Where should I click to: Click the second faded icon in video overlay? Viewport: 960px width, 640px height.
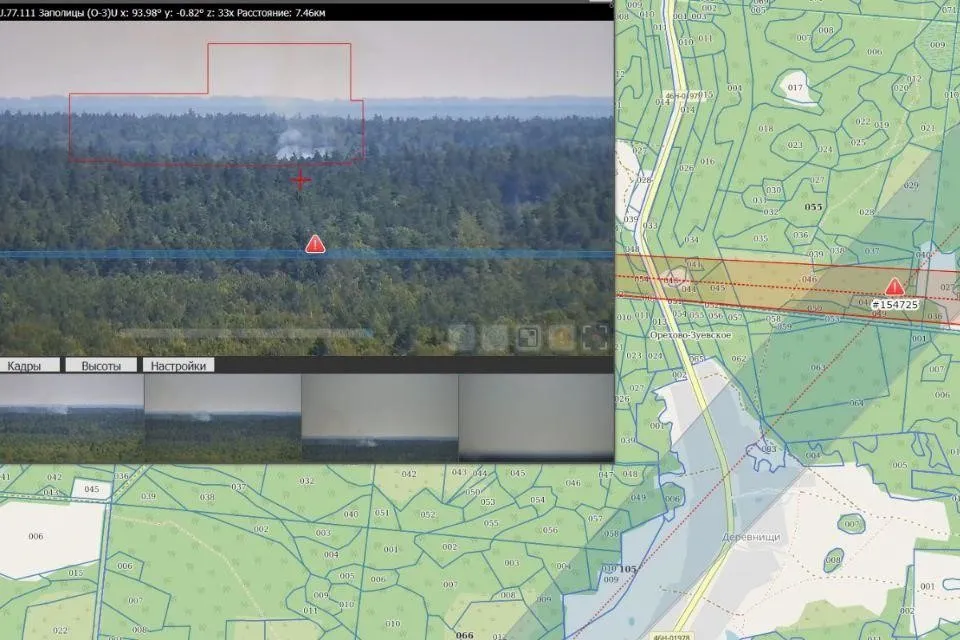493,338
